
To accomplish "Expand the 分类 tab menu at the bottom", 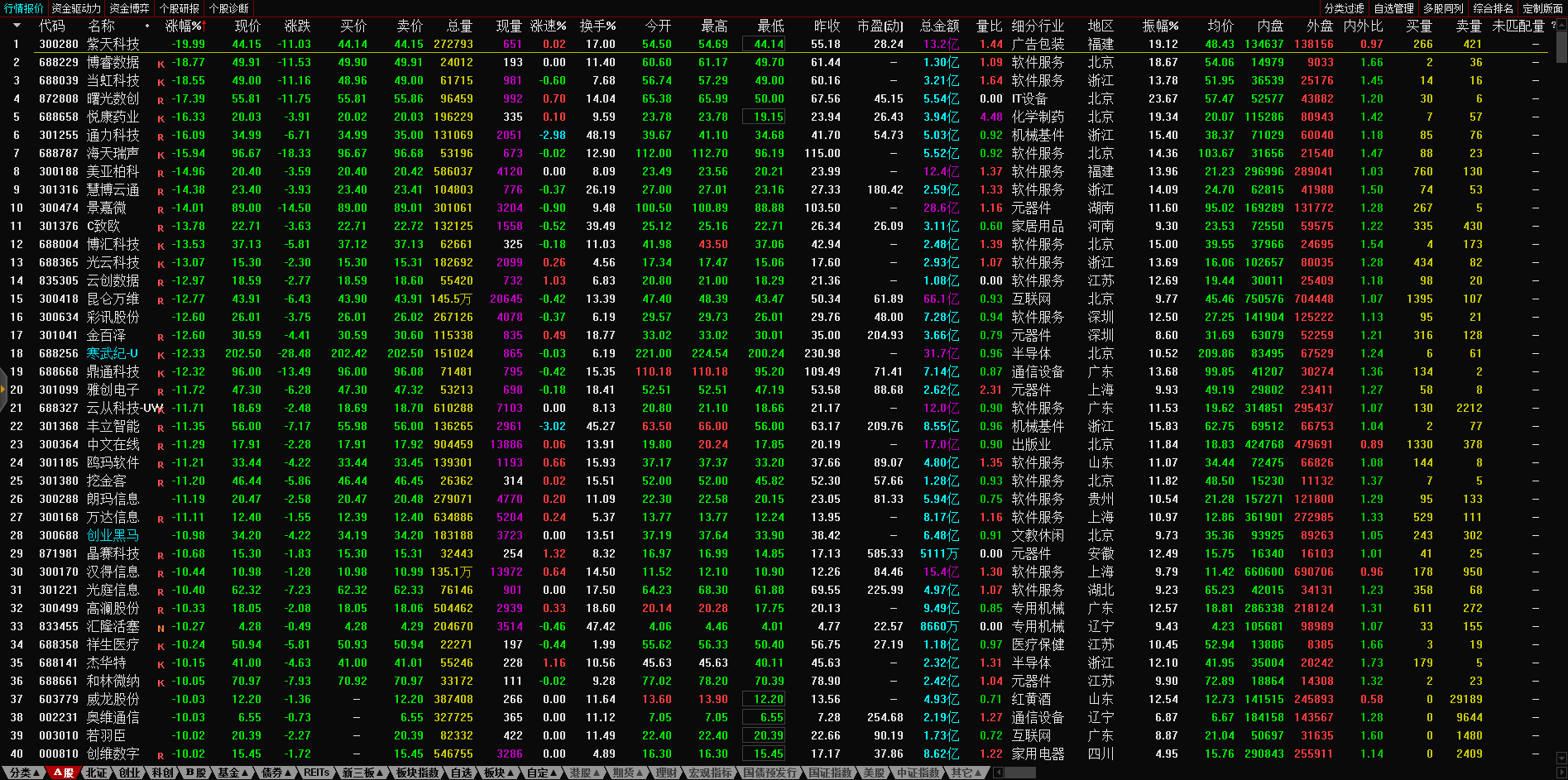I will click(24, 773).
